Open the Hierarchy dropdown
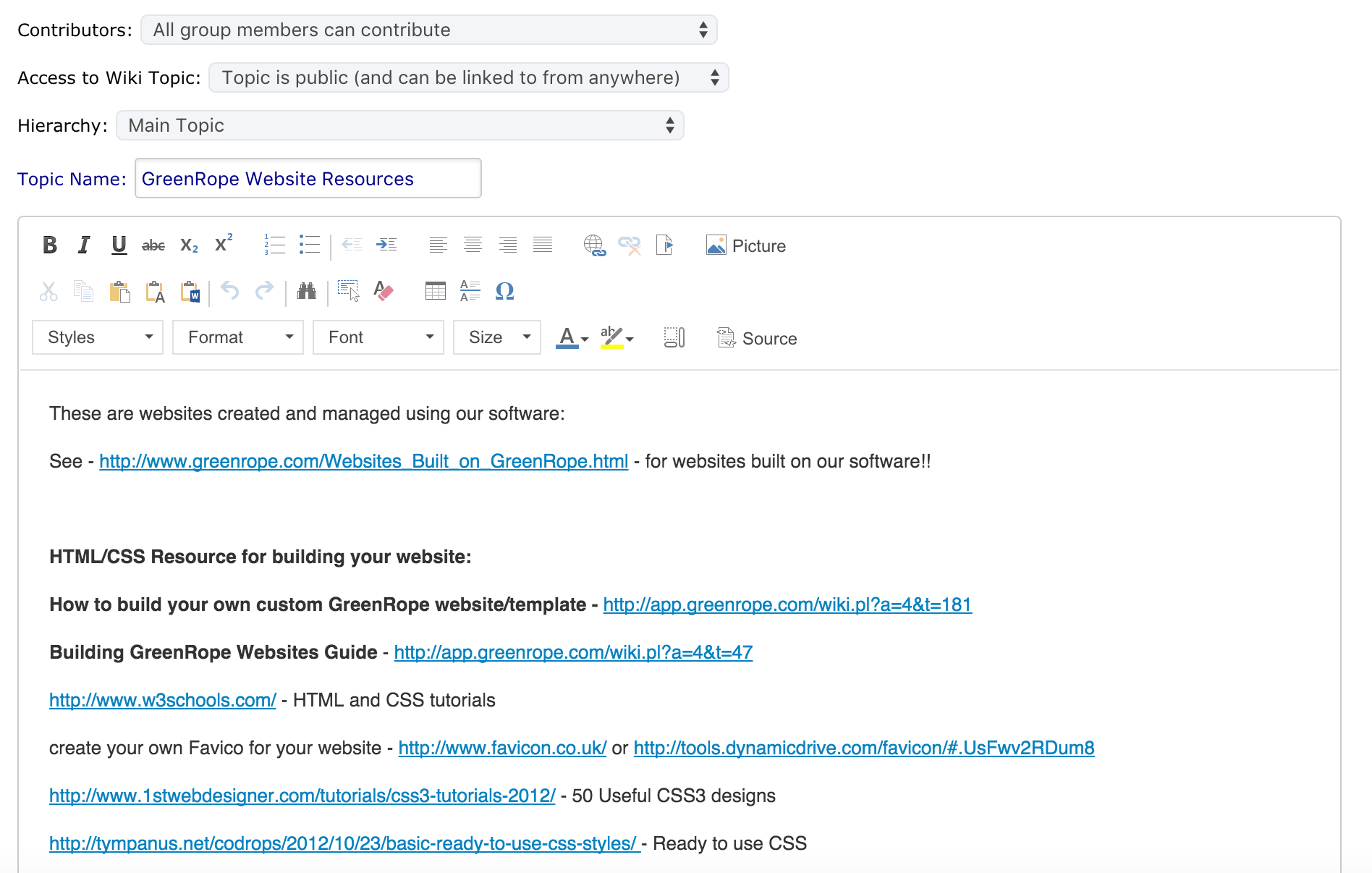This screenshot has height=873, width=1372. click(x=400, y=125)
